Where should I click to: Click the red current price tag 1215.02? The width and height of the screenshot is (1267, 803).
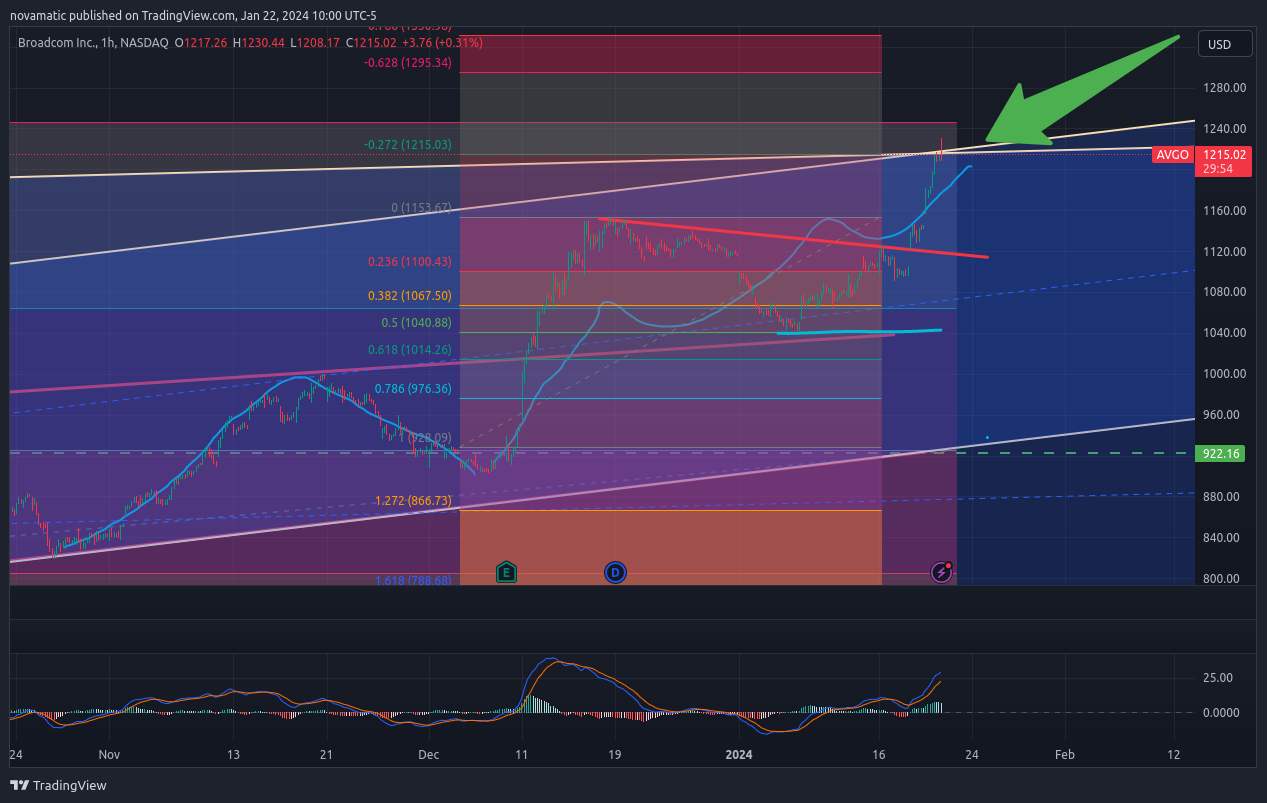(x=1224, y=155)
